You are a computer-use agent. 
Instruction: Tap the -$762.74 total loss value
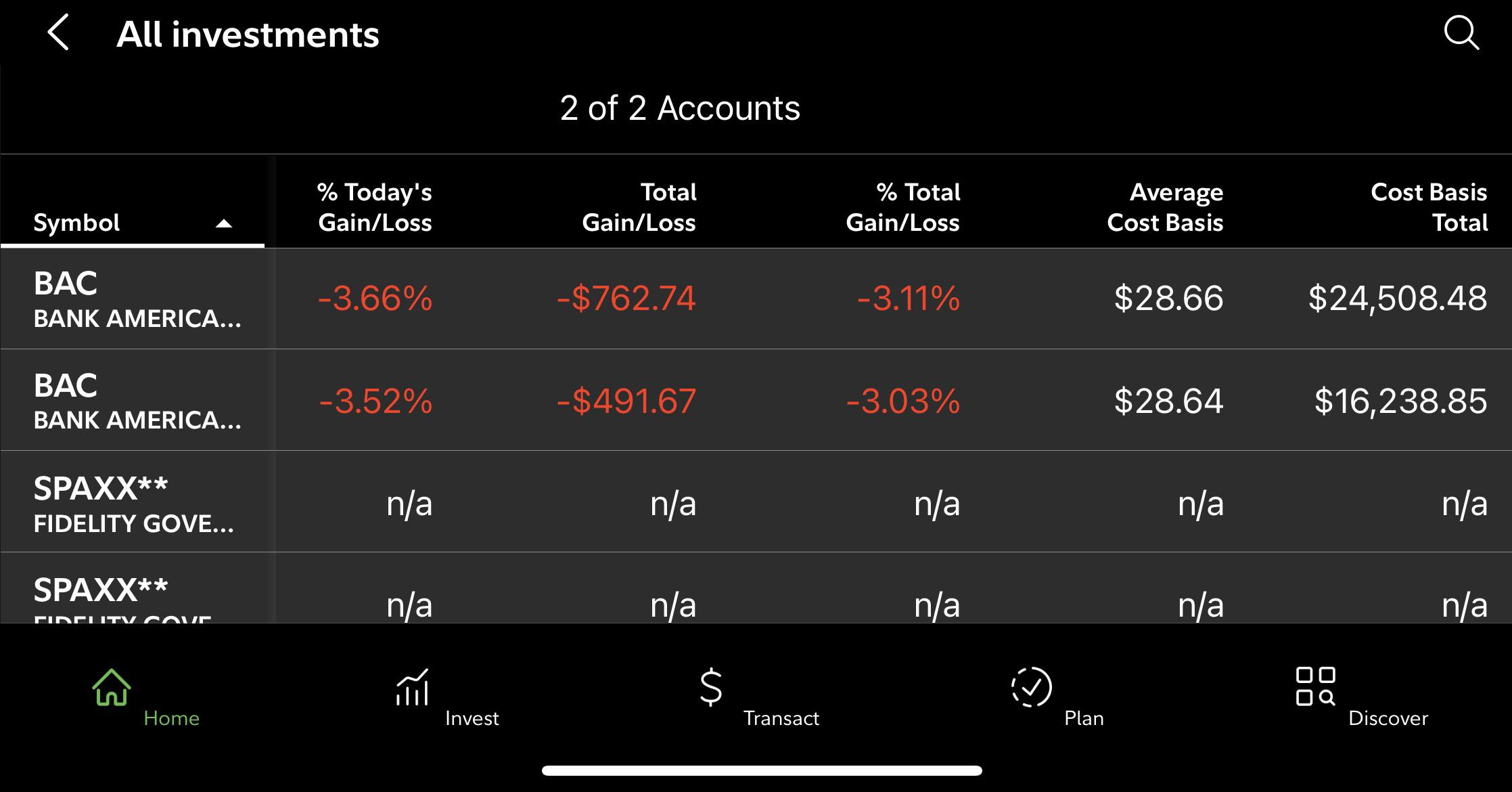626,299
